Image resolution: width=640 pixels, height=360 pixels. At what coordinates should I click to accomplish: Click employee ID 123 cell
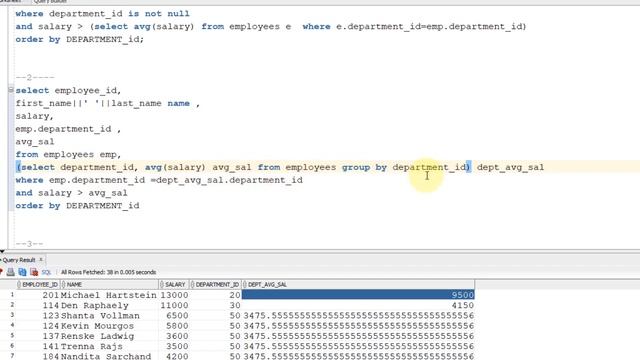pos(38,316)
